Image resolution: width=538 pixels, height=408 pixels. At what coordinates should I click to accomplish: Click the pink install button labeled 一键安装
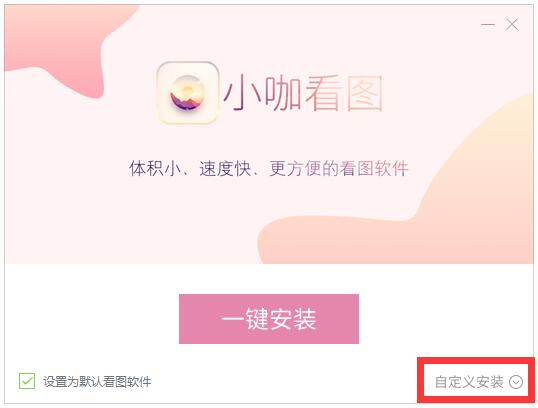[269, 319]
